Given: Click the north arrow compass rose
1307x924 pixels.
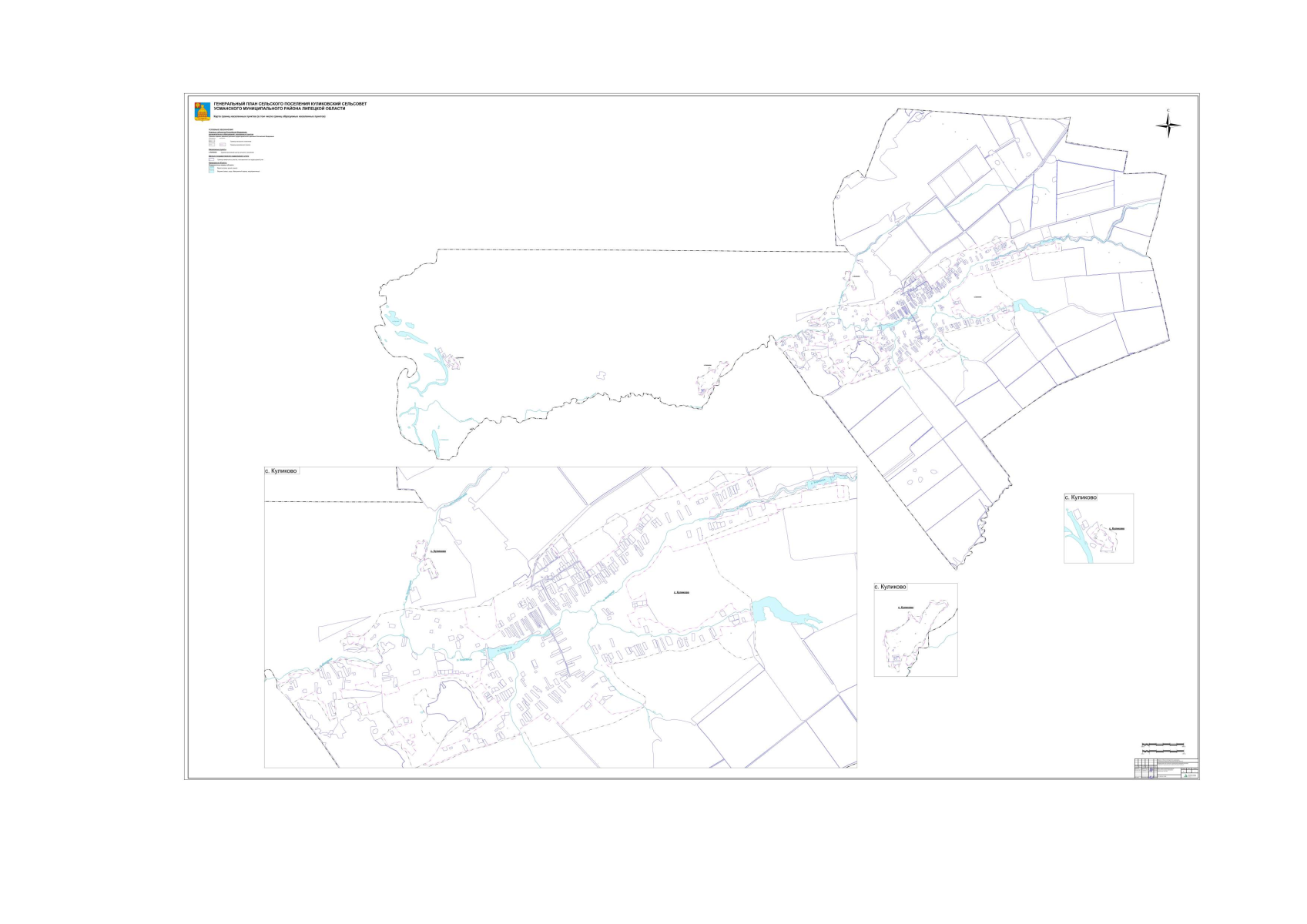Looking at the screenshot, I should (1168, 126).
